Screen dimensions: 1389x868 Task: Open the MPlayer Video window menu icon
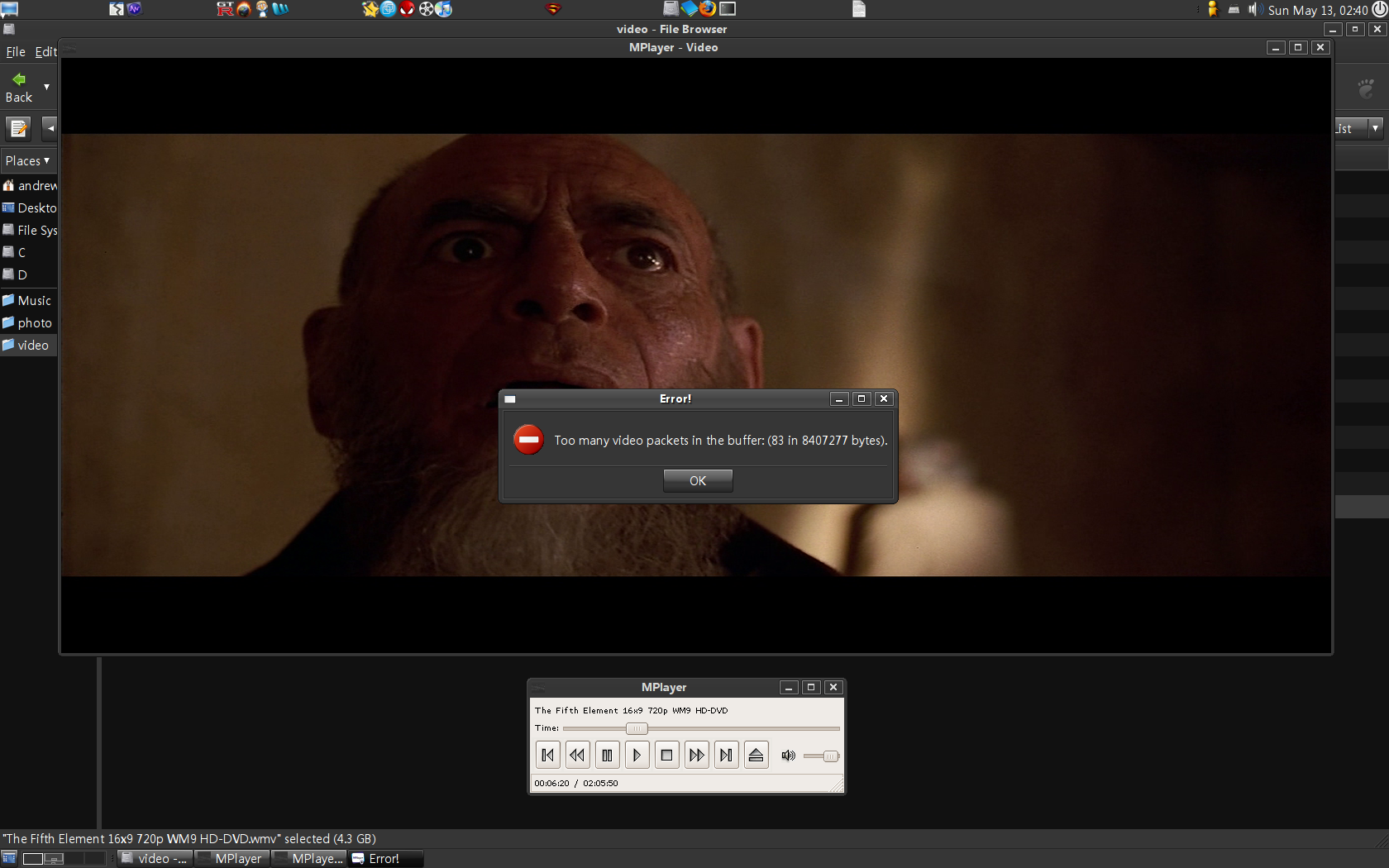pyautogui.click(x=69, y=49)
